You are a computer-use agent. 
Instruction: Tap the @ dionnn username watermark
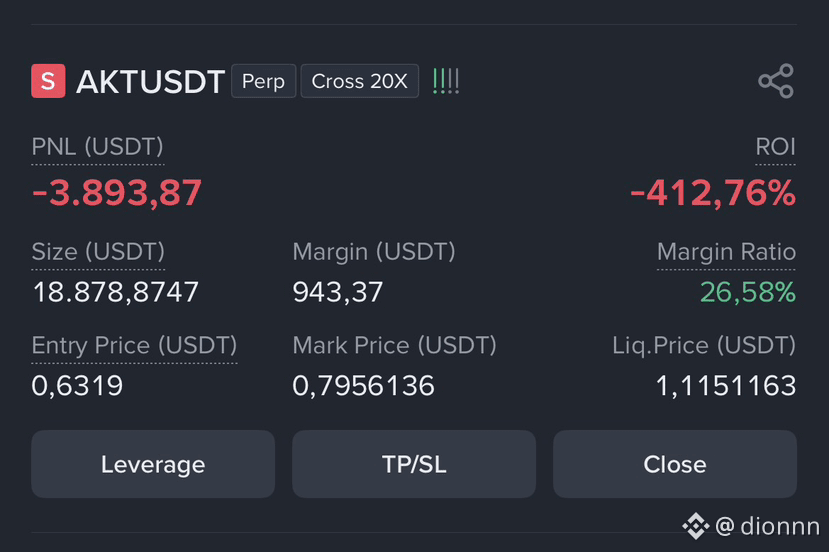pyautogui.click(x=767, y=527)
